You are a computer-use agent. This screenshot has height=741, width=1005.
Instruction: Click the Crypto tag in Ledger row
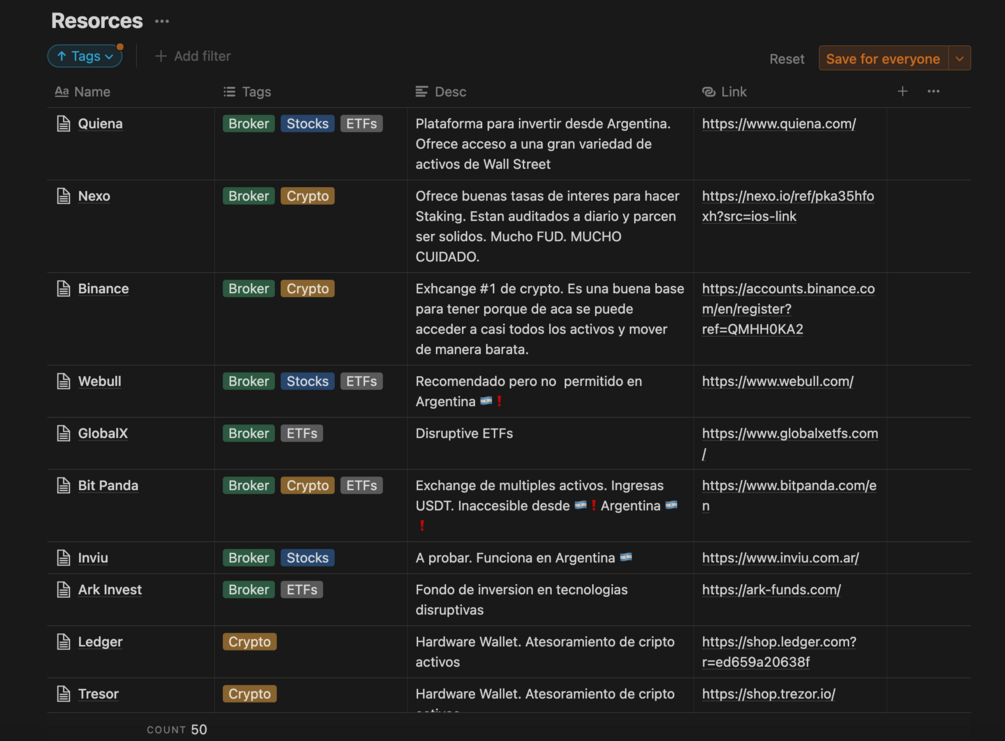click(249, 642)
